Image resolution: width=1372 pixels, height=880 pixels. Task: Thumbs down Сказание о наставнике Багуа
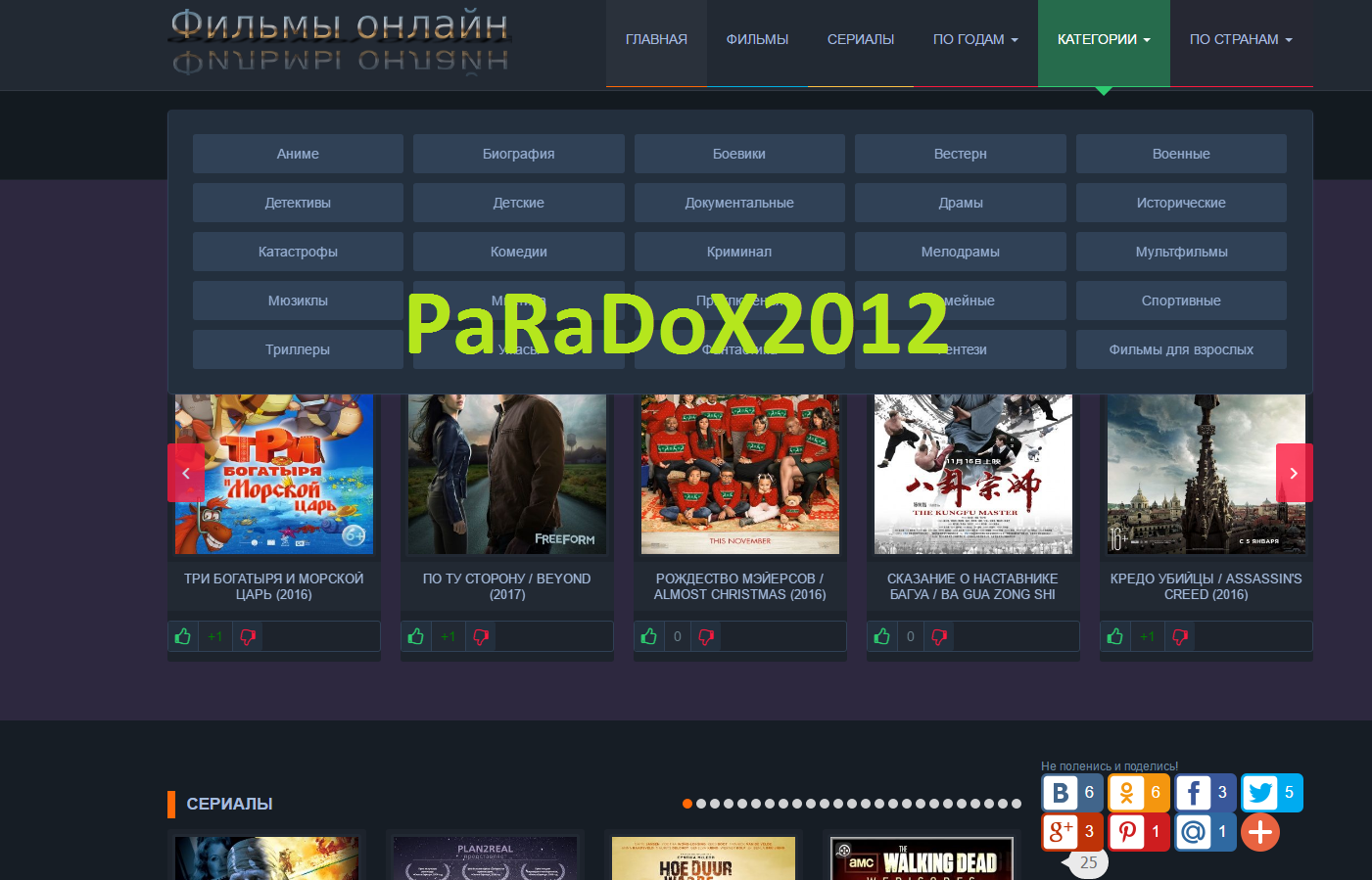click(x=939, y=636)
